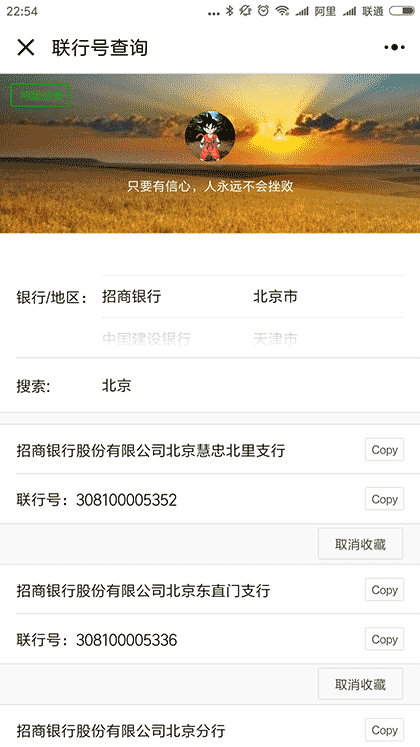The image size is (420, 747).
Task: Tap the text 招商银行股份有限公司北京分行
Action: 121,731
